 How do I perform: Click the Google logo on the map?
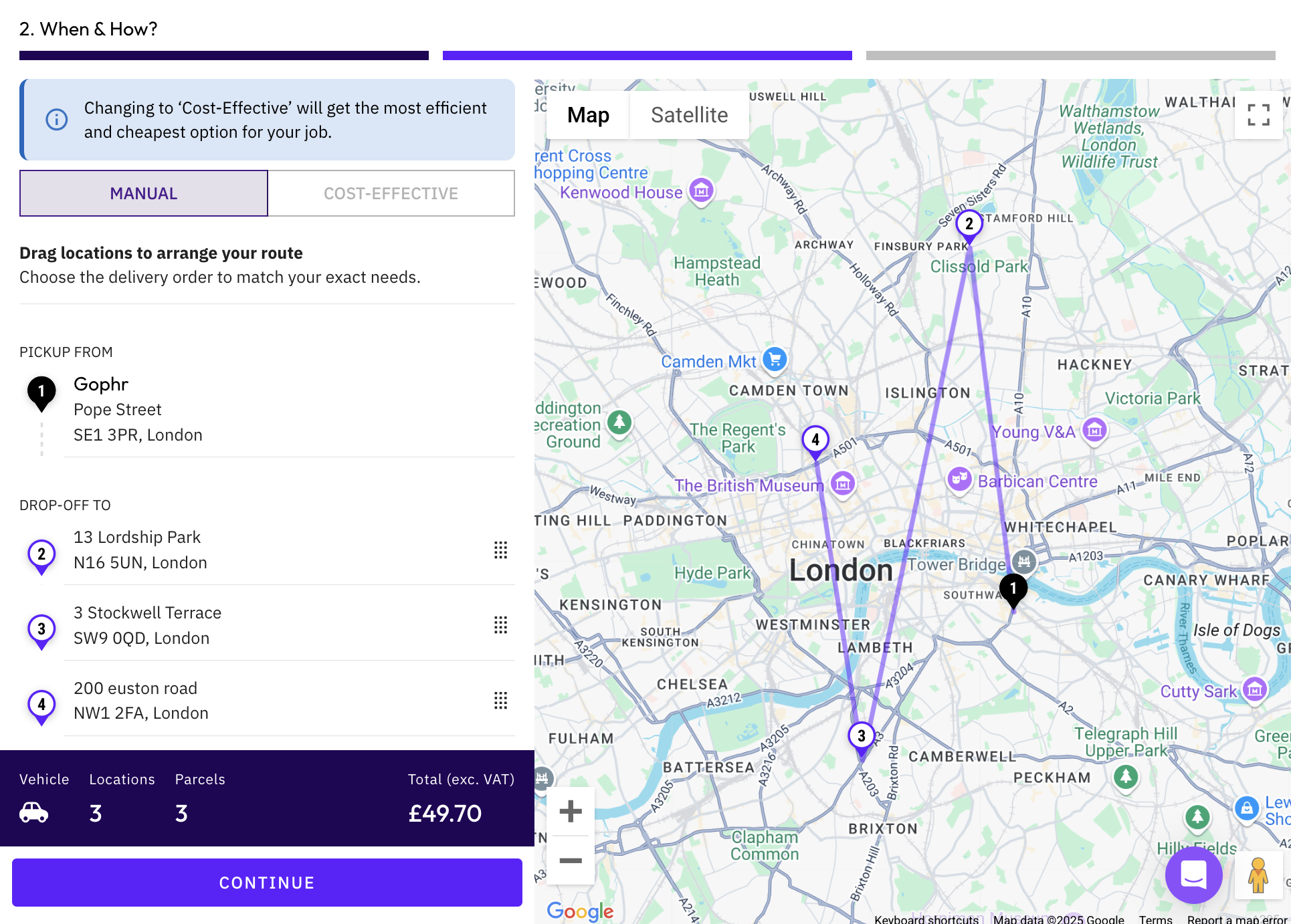[580, 911]
